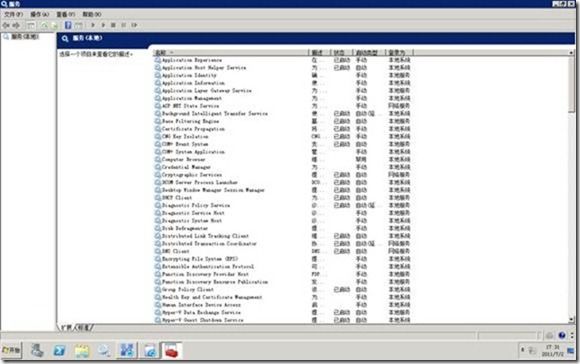Open the 文件 (File) menu
The width and height of the screenshot is (580, 364).
click(x=14, y=14)
